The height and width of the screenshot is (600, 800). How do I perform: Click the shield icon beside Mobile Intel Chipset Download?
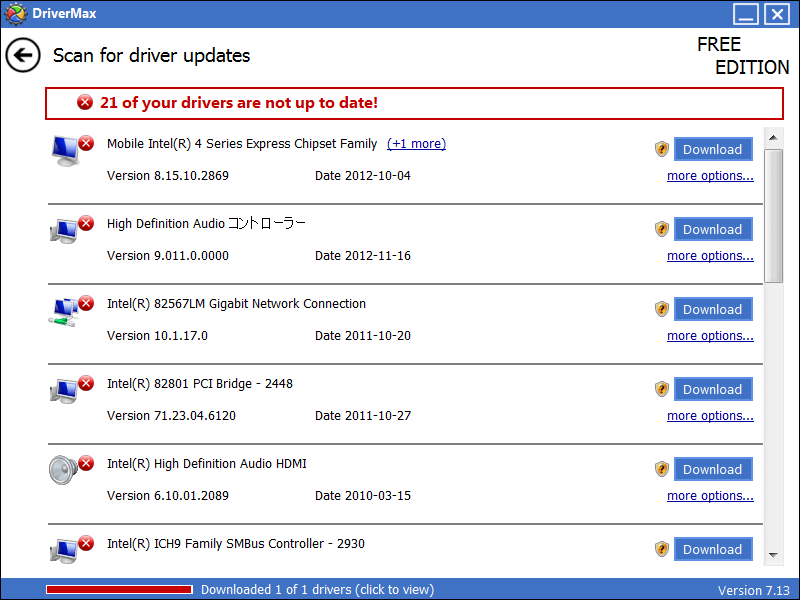[x=662, y=149]
